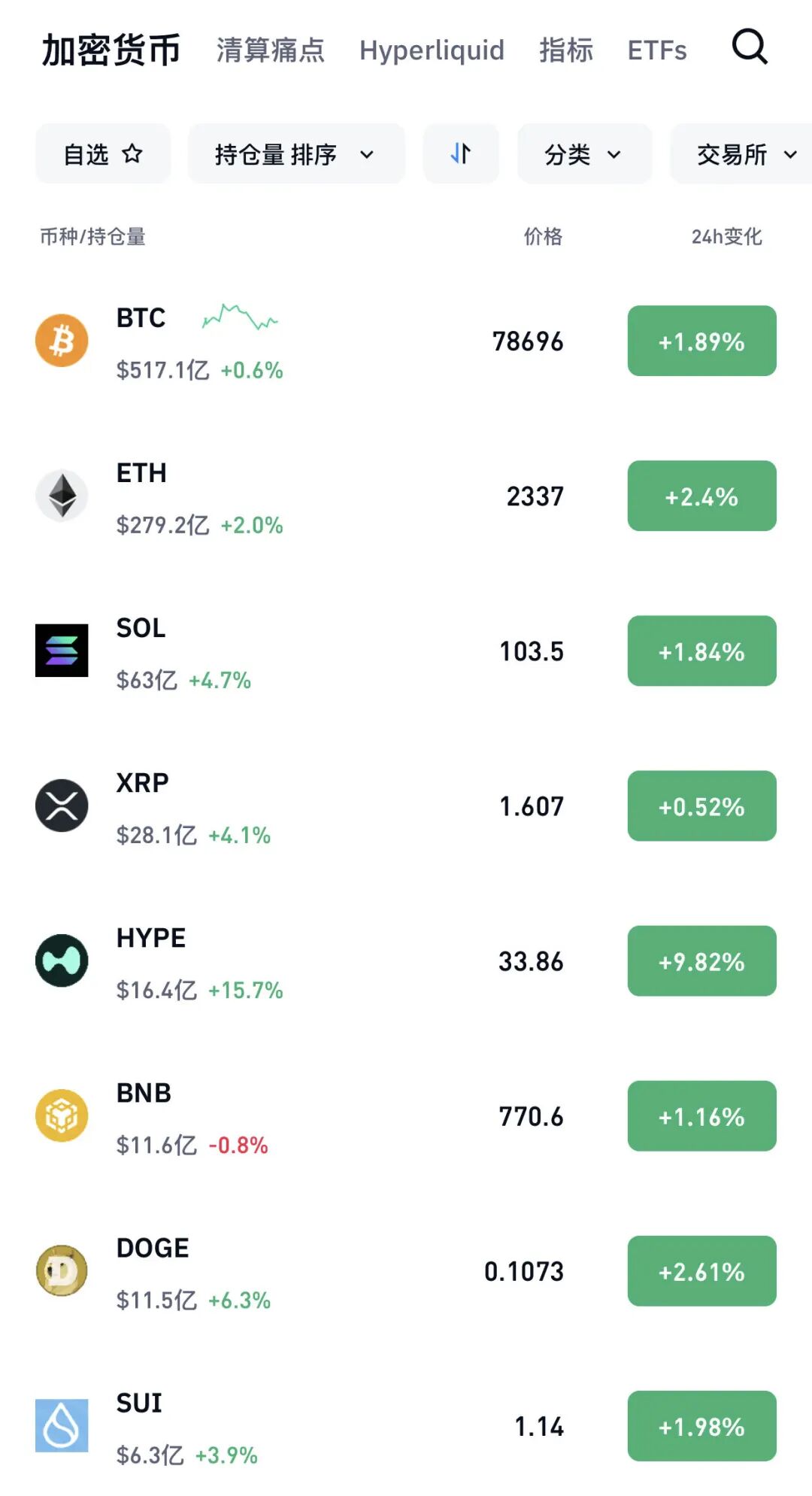This screenshot has height=1496, width=812.
Task: Expand the 持仓量 排序 dropdown
Action: [295, 154]
